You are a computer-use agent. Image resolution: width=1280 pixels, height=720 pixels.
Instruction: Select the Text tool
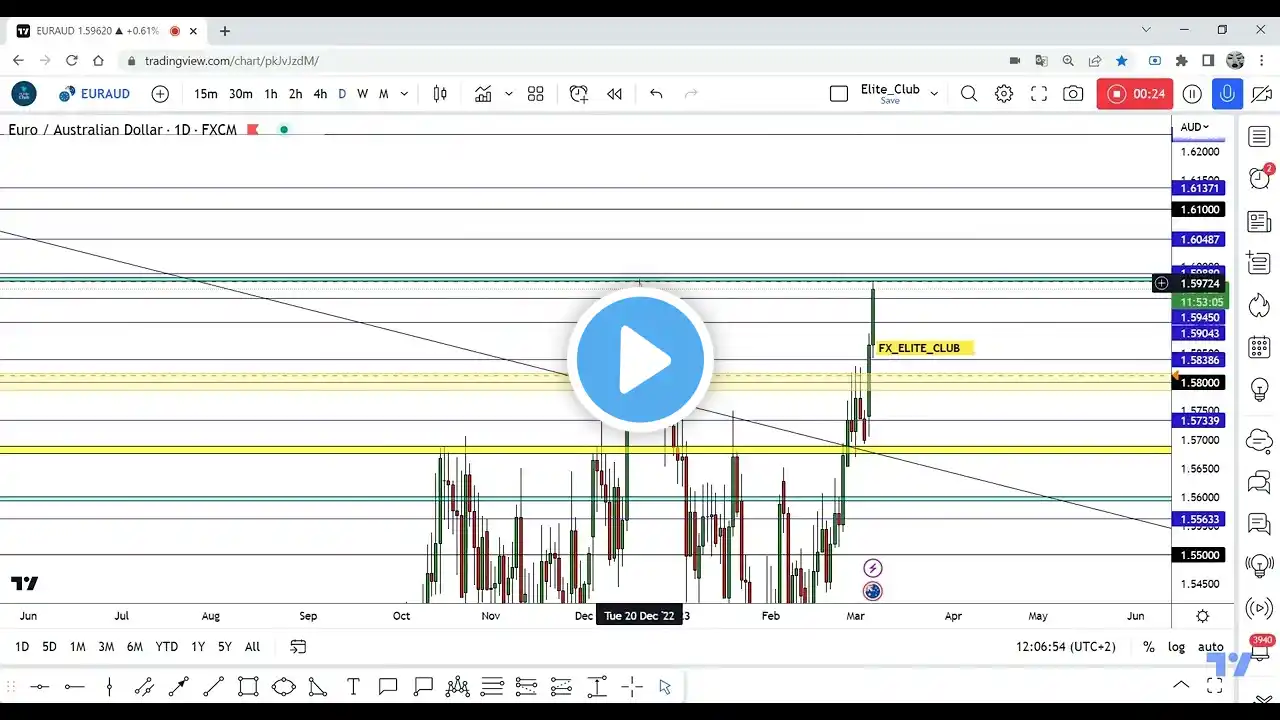pos(353,686)
